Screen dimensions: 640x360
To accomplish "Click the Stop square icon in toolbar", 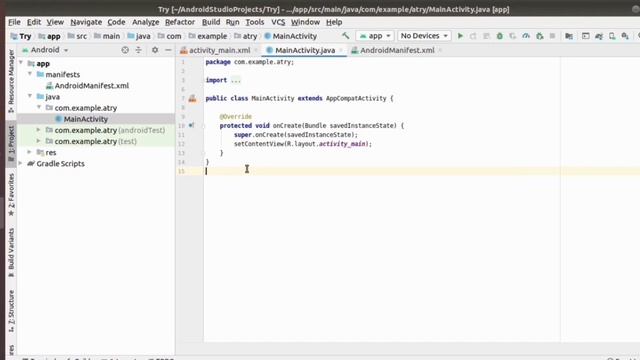I will 553,36.
